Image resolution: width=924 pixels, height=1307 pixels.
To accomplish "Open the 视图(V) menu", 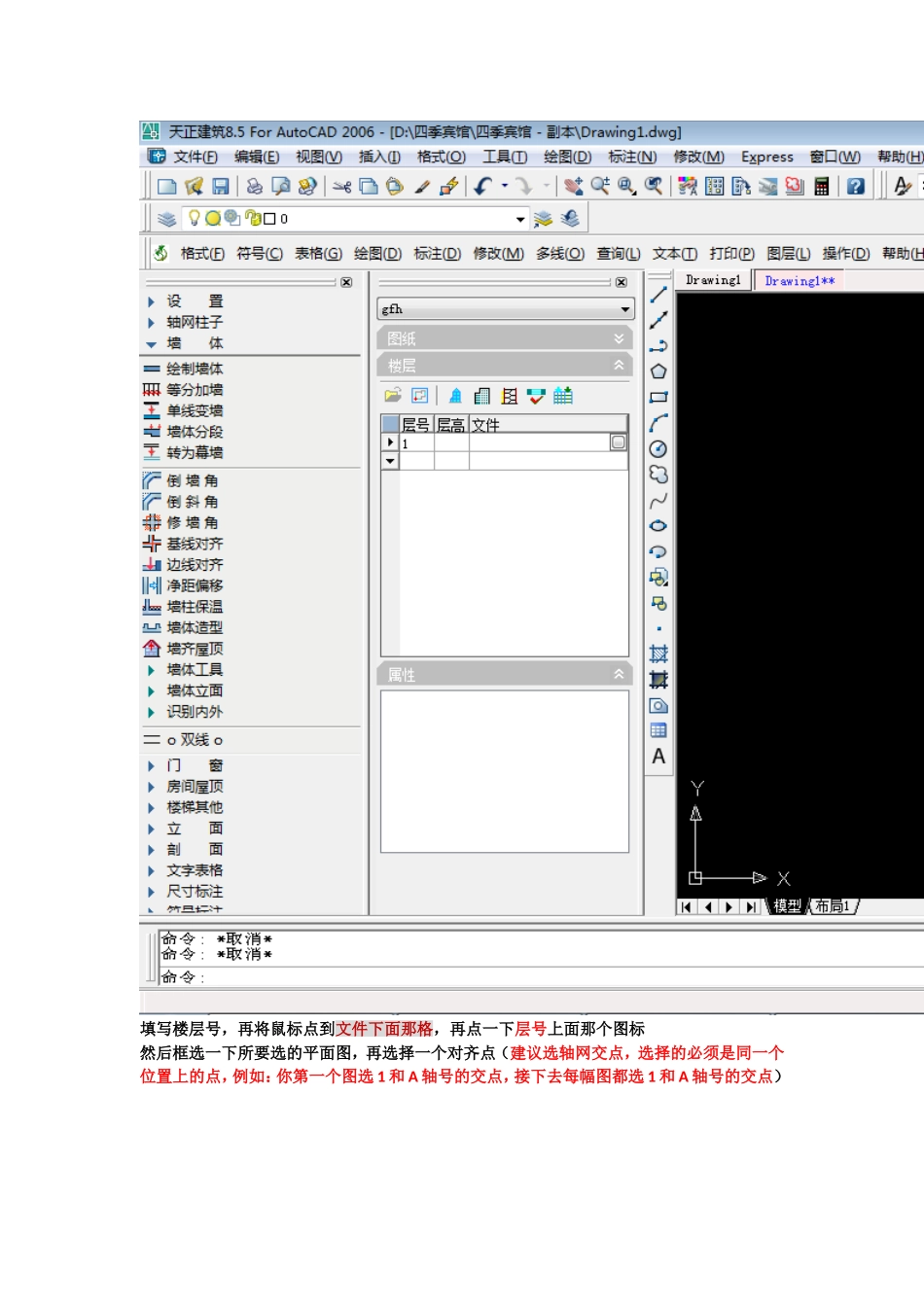I will [319, 157].
